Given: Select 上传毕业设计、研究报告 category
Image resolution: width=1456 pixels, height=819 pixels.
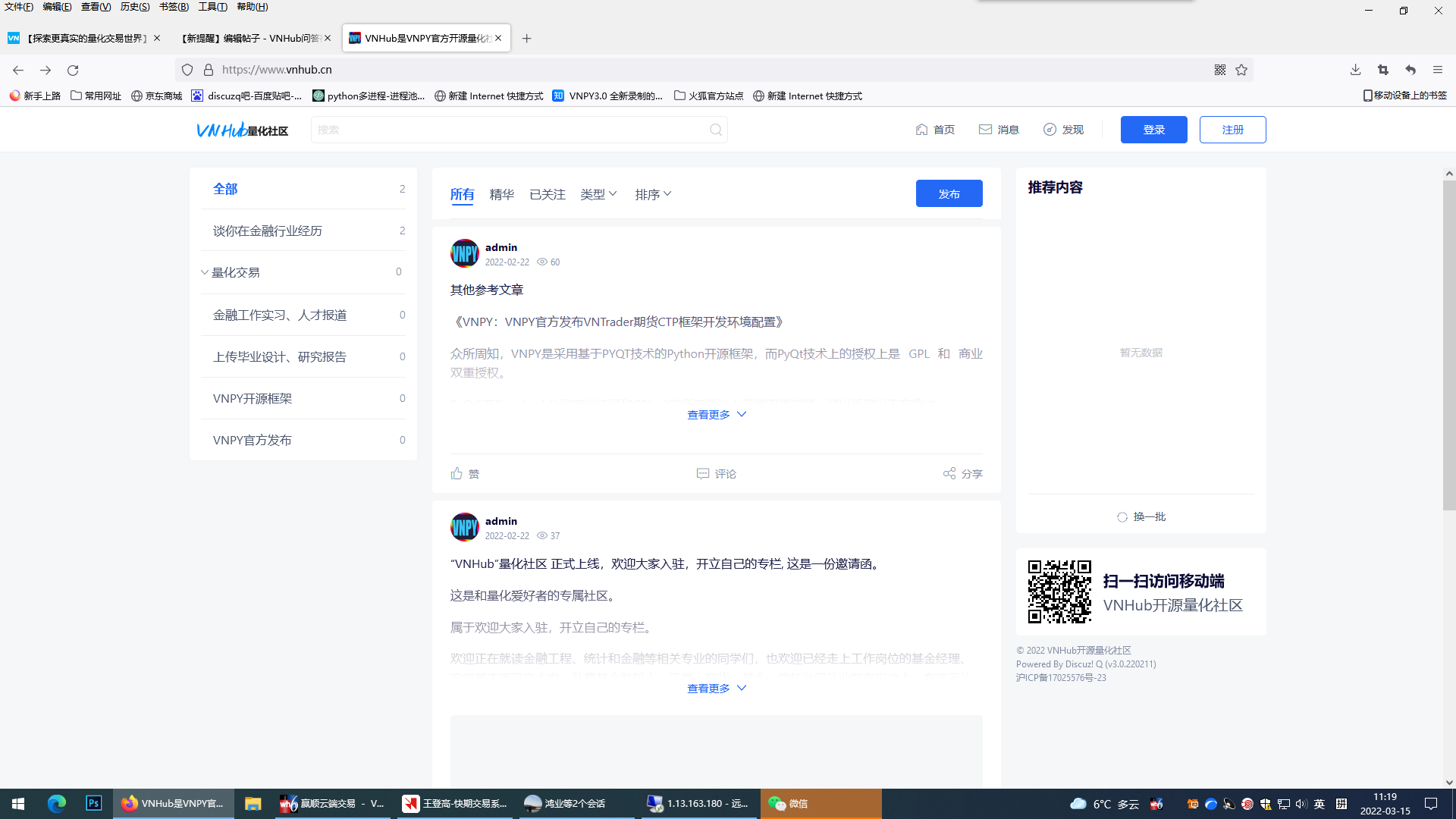Looking at the screenshot, I should [x=303, y=356].
